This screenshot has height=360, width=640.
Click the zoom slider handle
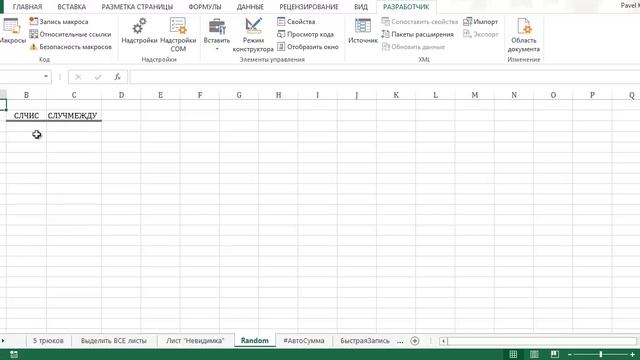point(601,354)
